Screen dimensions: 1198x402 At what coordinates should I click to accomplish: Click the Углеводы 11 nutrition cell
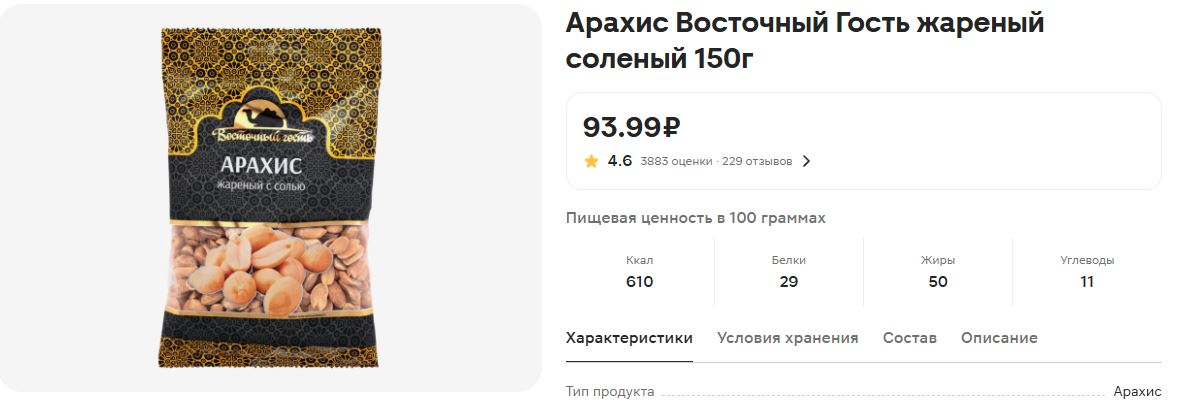[x=1087, y=272]
